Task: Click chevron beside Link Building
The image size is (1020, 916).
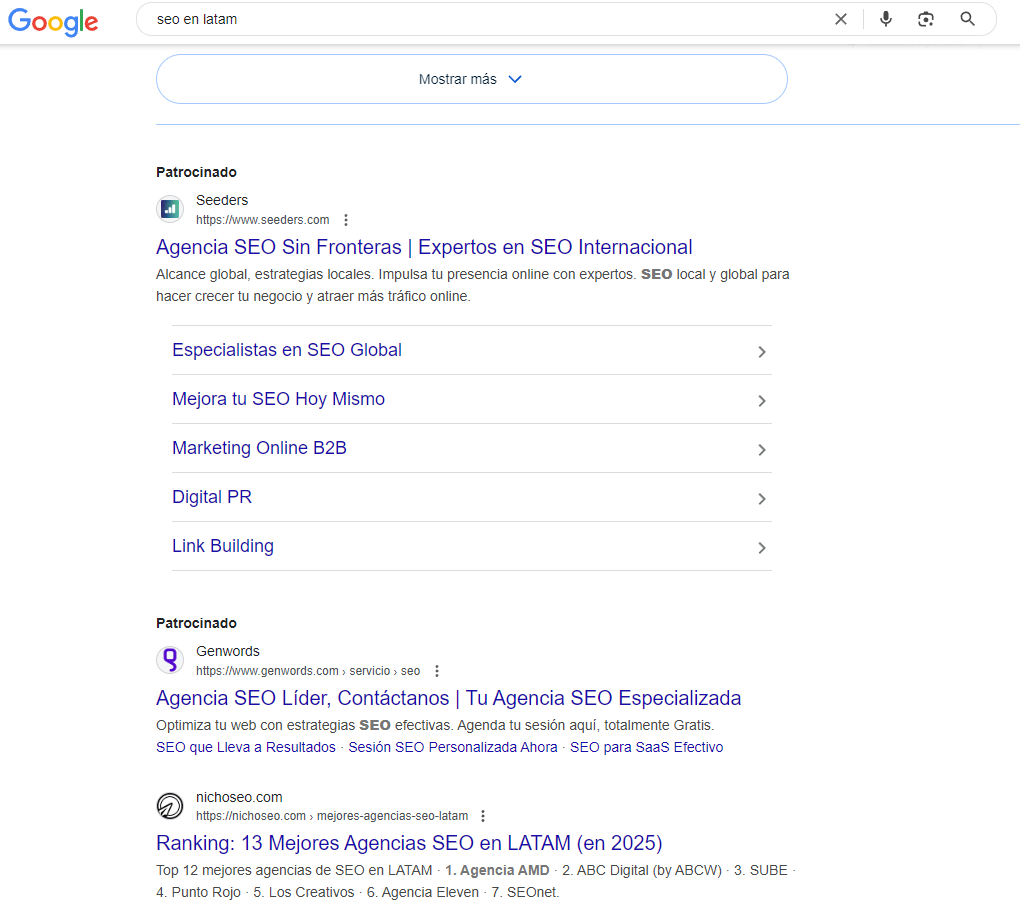Action: click(761, 548)
